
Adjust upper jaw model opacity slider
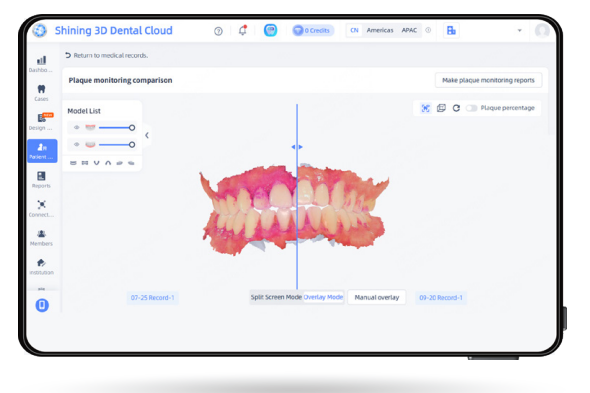click(116, 128)
